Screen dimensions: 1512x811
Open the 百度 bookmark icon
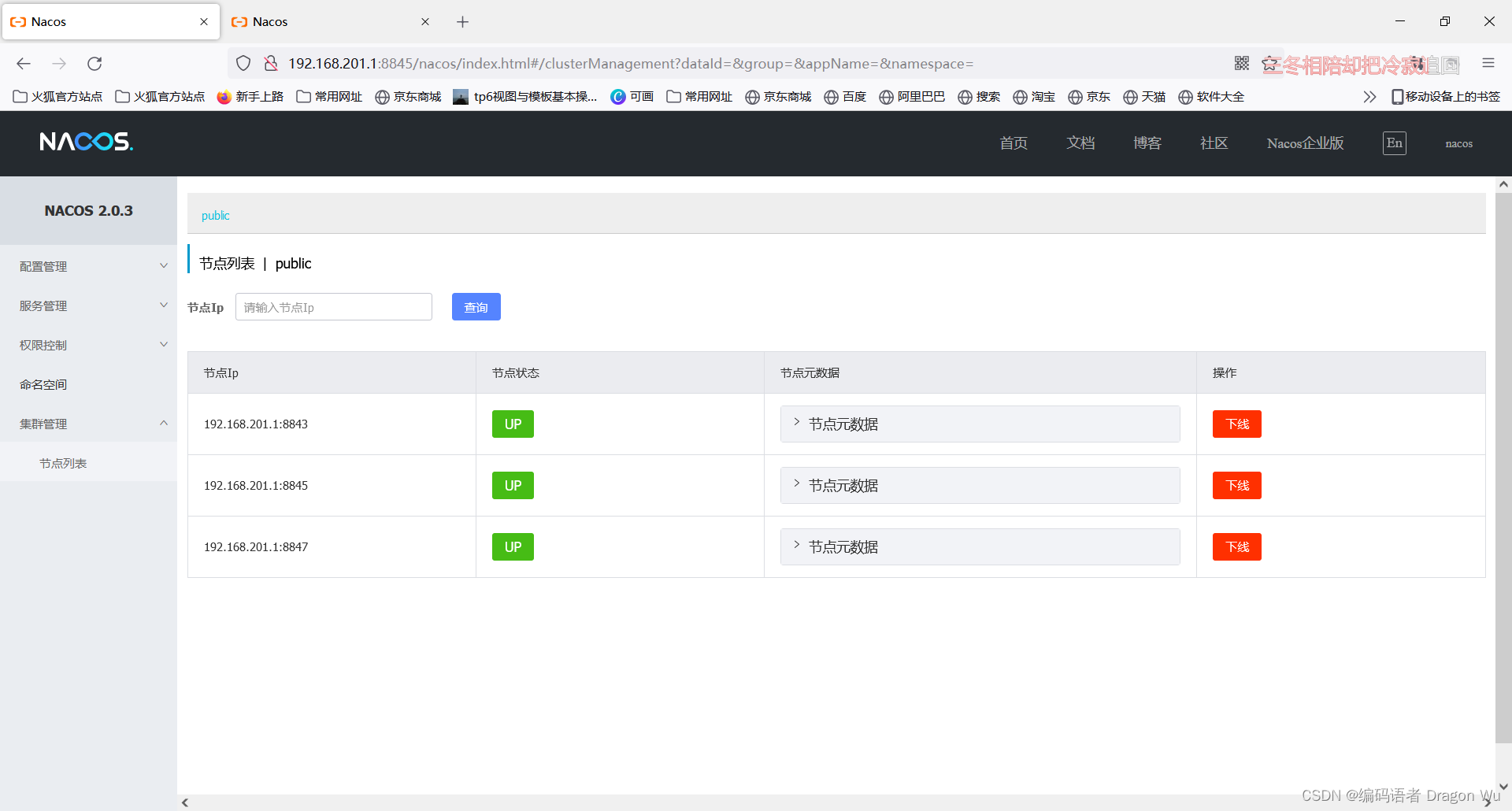coord(832,96)
